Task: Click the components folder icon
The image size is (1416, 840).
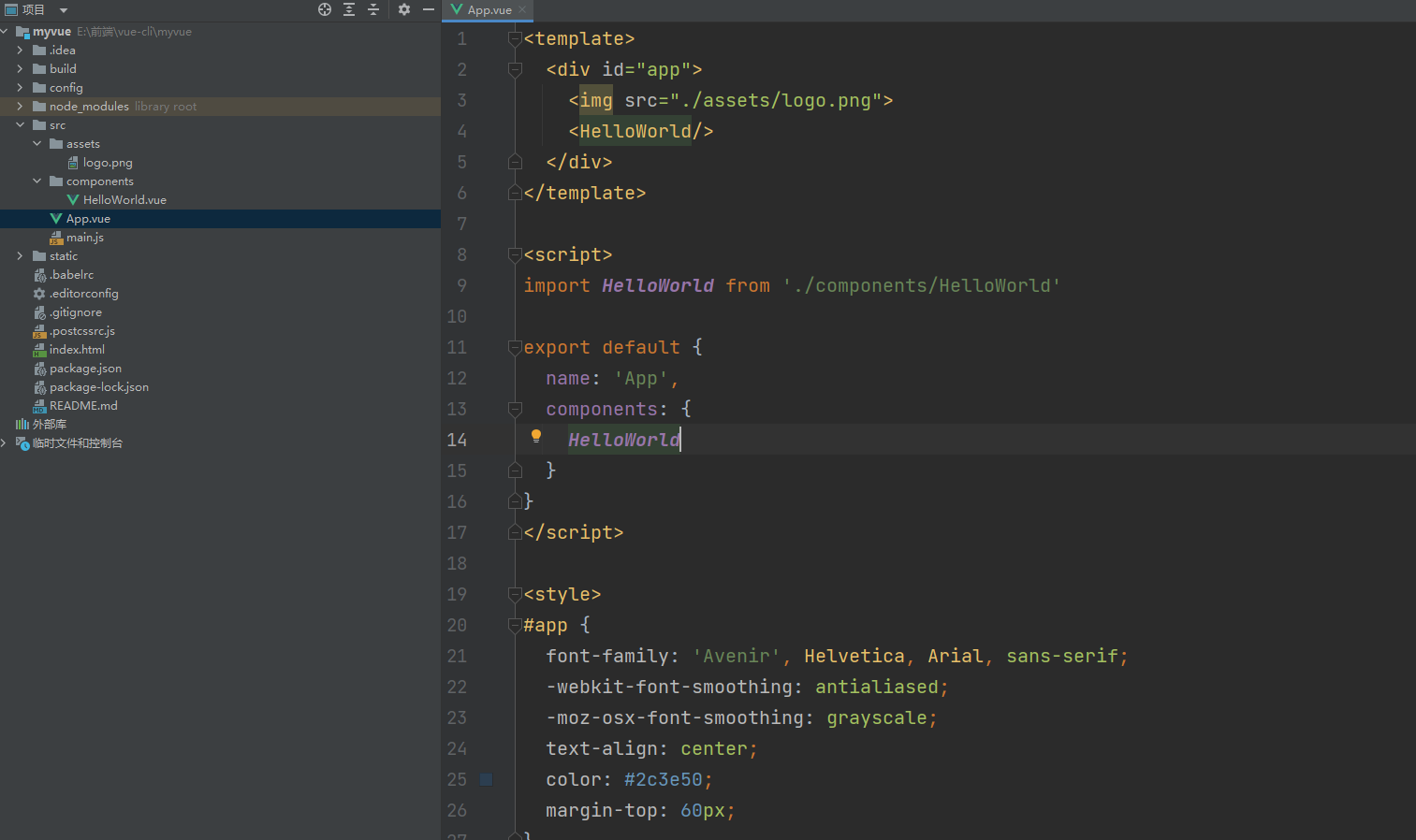Action: click(56, 181)
